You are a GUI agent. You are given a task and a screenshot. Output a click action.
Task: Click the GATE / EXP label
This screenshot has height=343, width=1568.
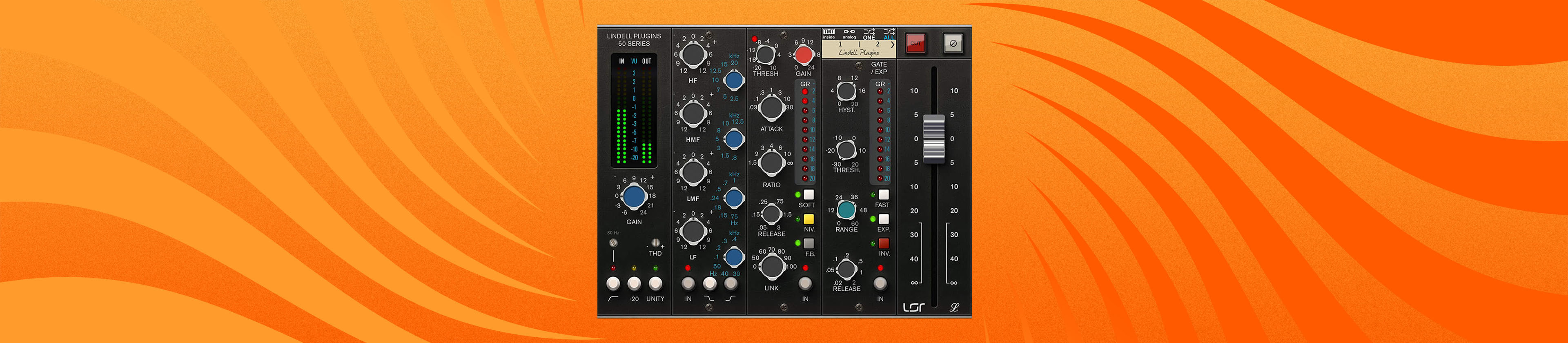tap(879, 67)
